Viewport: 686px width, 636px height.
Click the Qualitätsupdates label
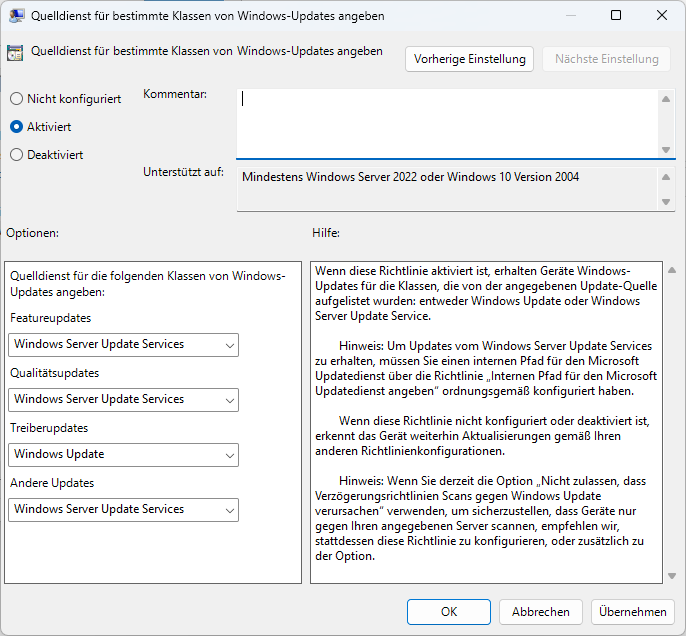55,373
